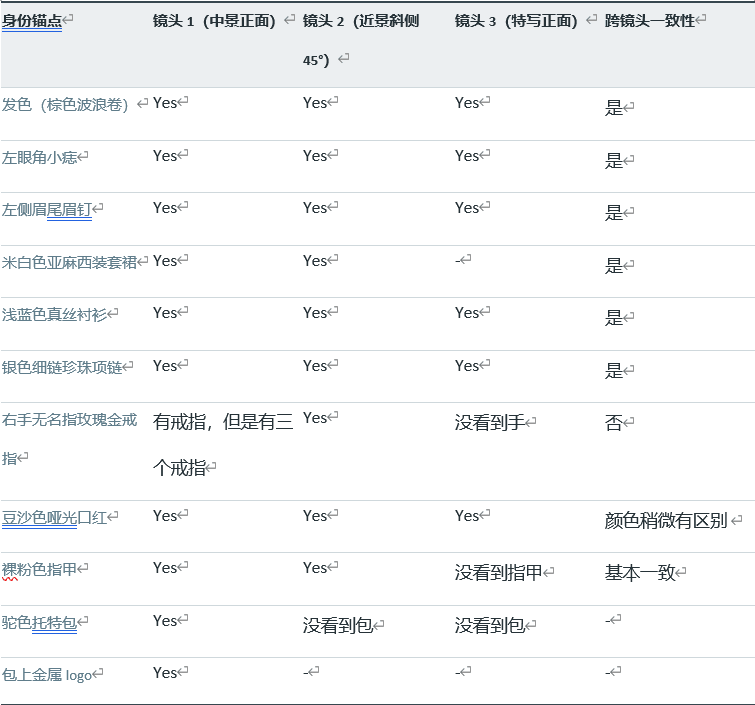755x705 pixels.
Task: Select the 镜头 2 (近景斜侧 45°) column header
Action: click(x=361, y=40)
